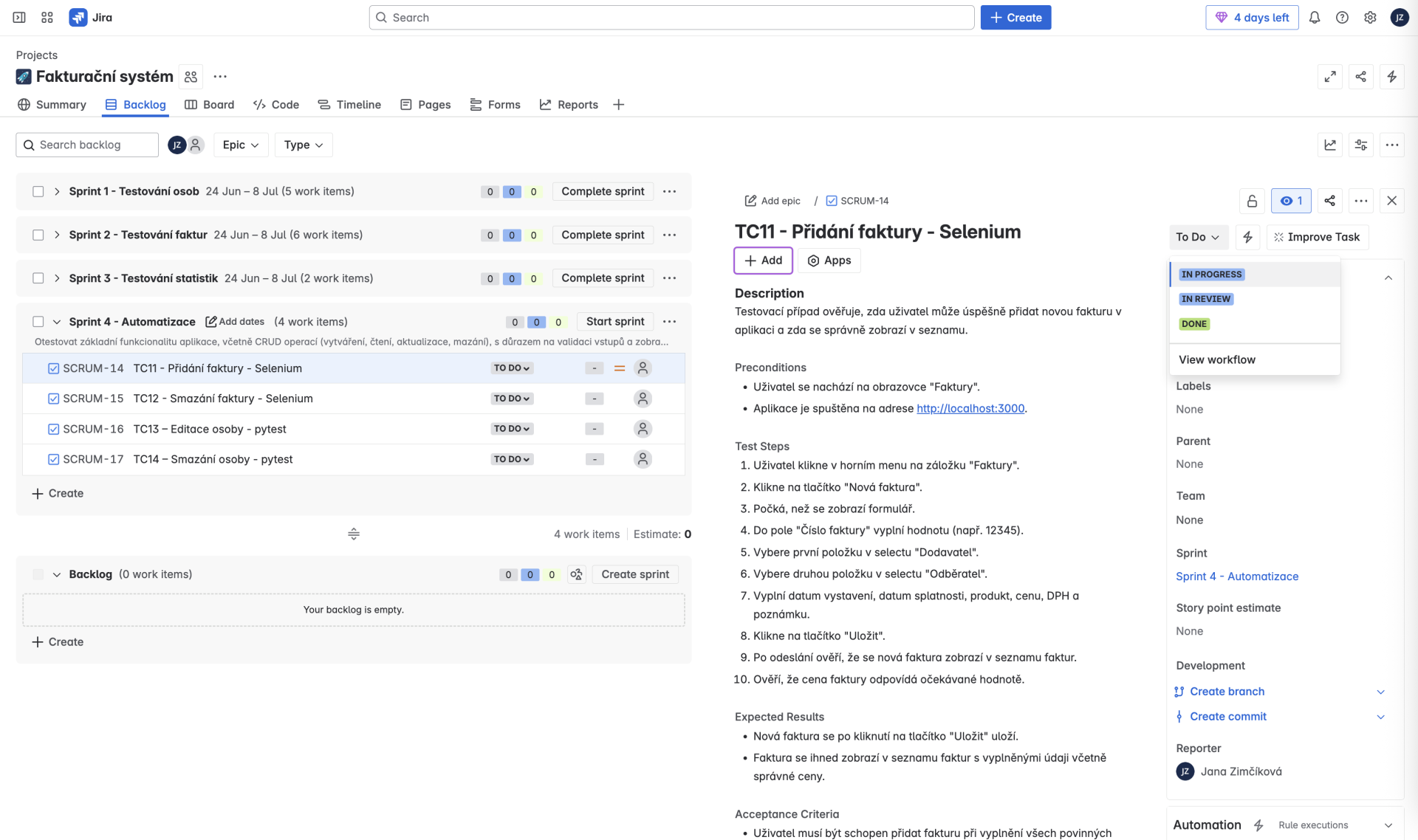Open TO DO status dropdown for SCRUM-16
The image size is (1418, 840).
pos(512,429)
